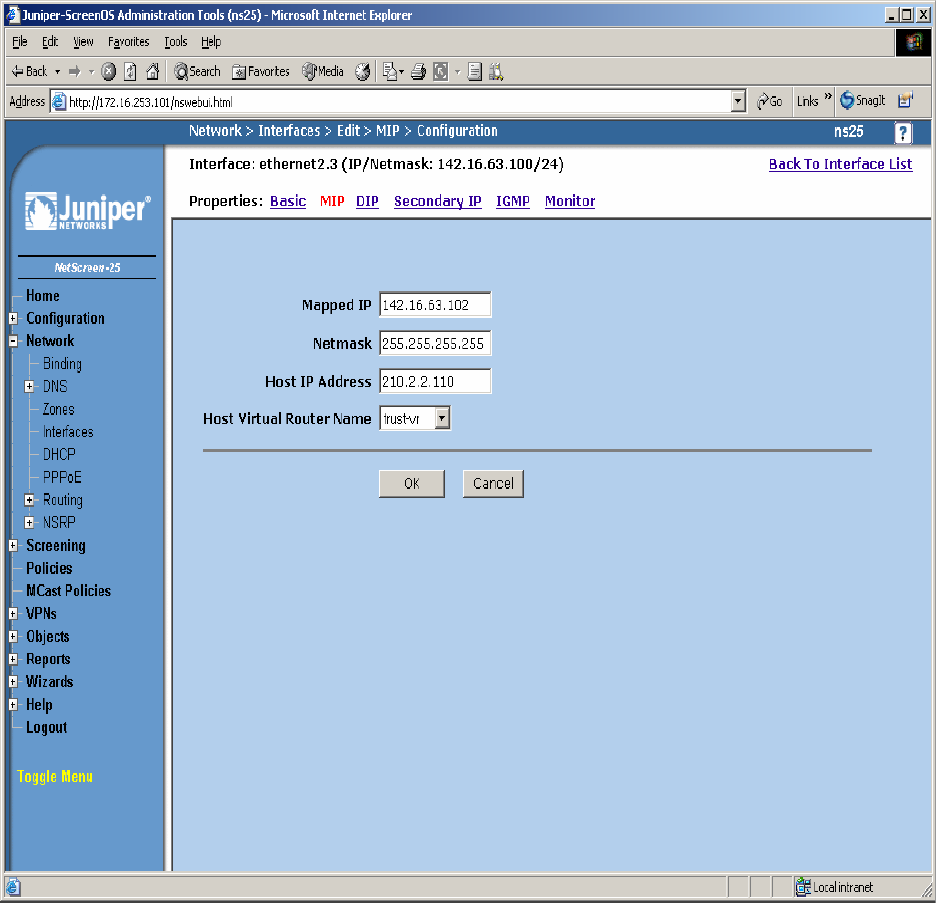Screen dimensions: 936x903
Task: Expand the Configuration tree node
Action: point(13,318)
